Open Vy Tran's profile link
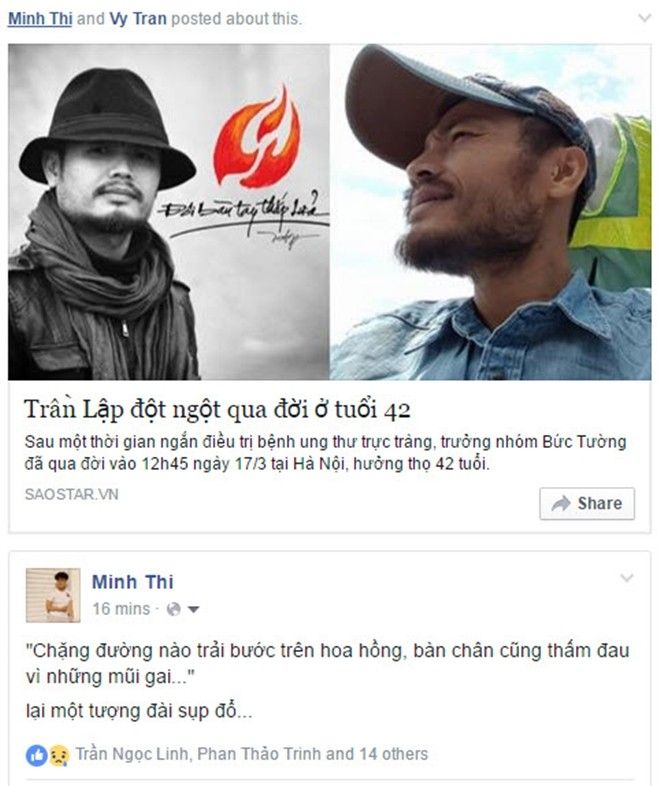 click(x=138, y=19)
